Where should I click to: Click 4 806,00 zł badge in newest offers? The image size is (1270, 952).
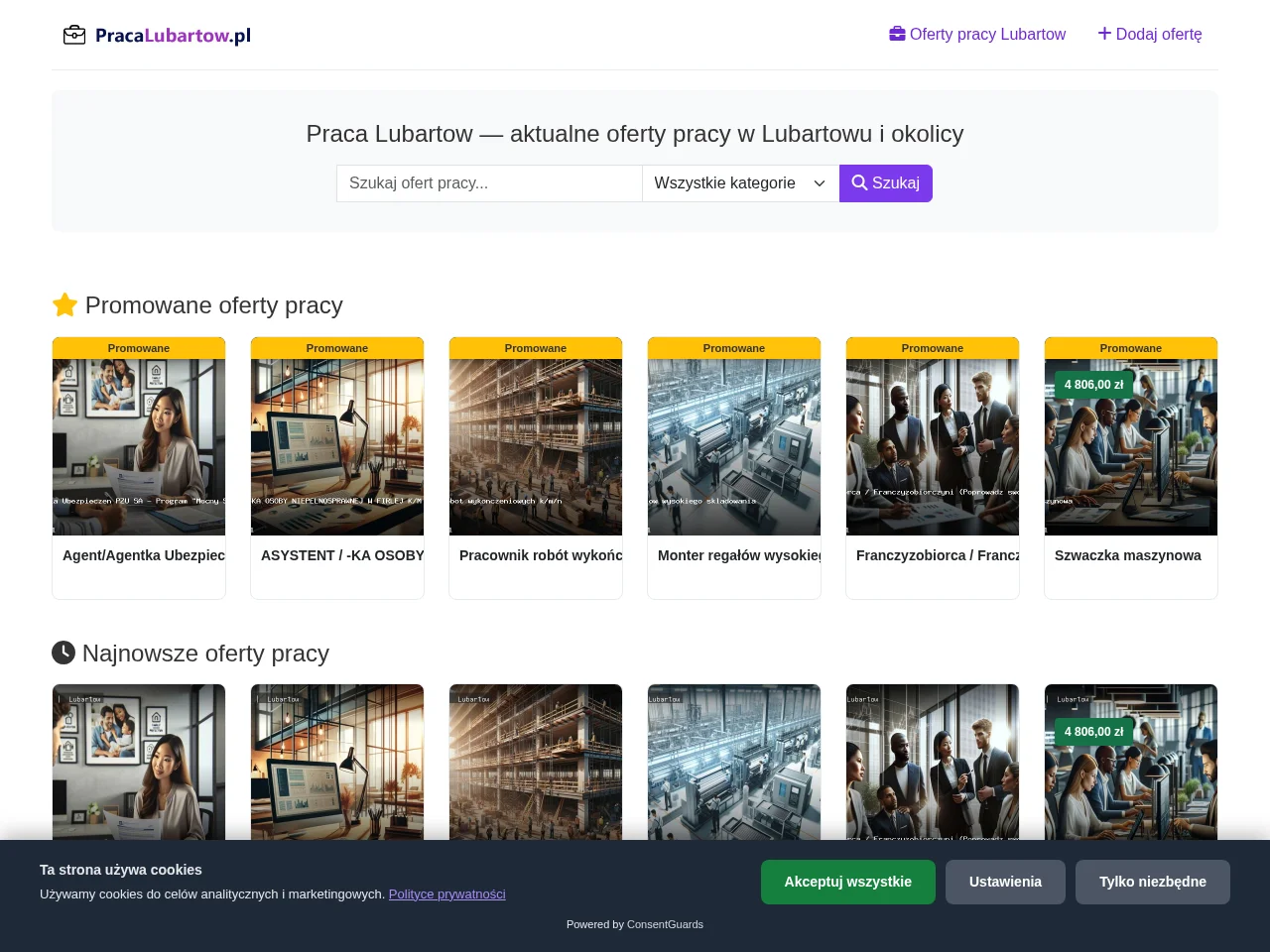(1093, 732)
